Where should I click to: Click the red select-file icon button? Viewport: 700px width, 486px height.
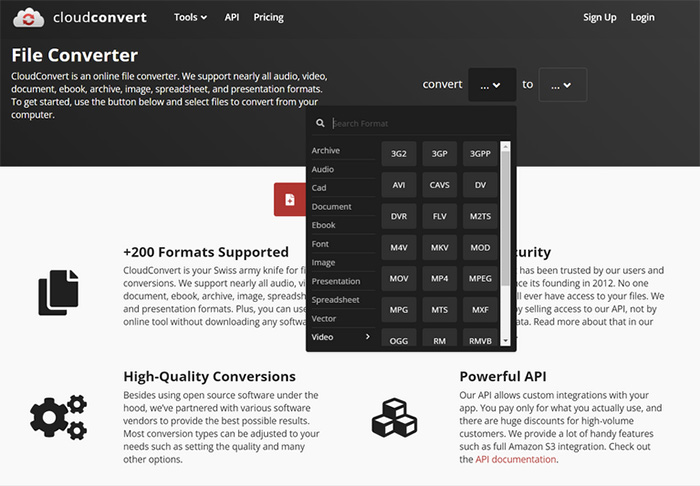point(290,199)
